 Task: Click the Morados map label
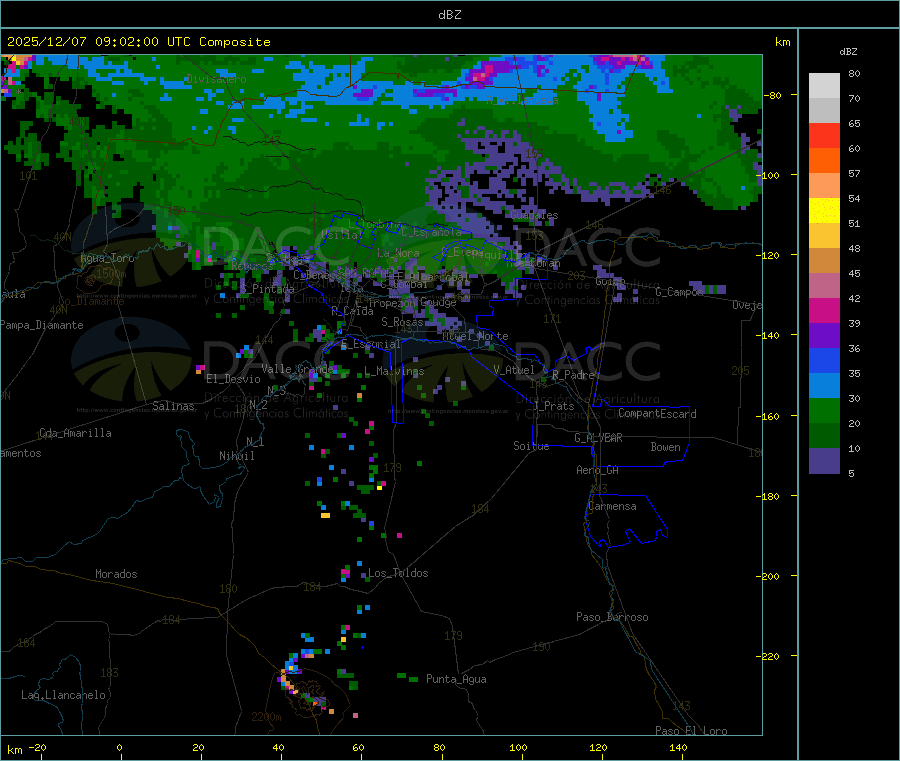click(116, 574)
